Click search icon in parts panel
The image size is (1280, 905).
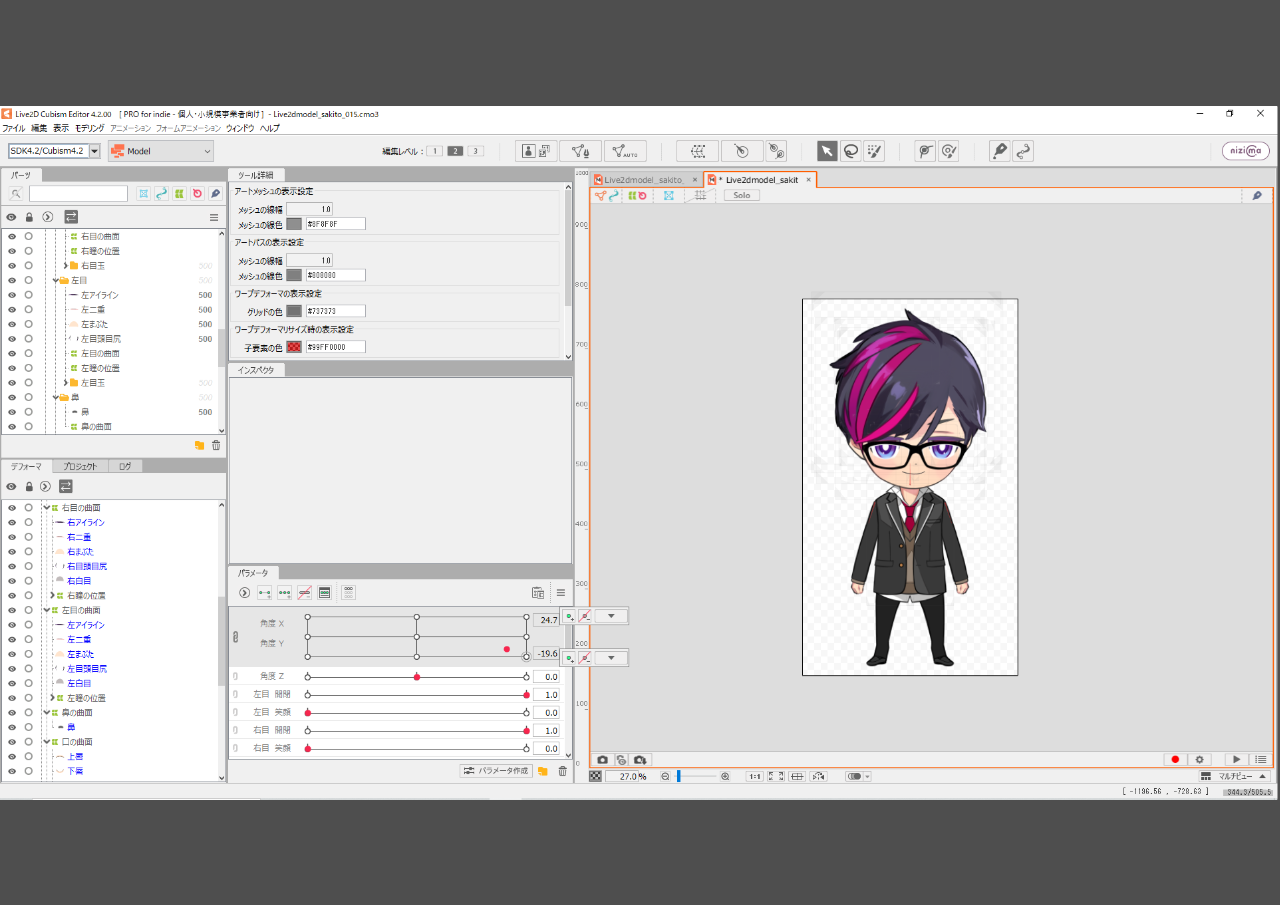(16, 194)
